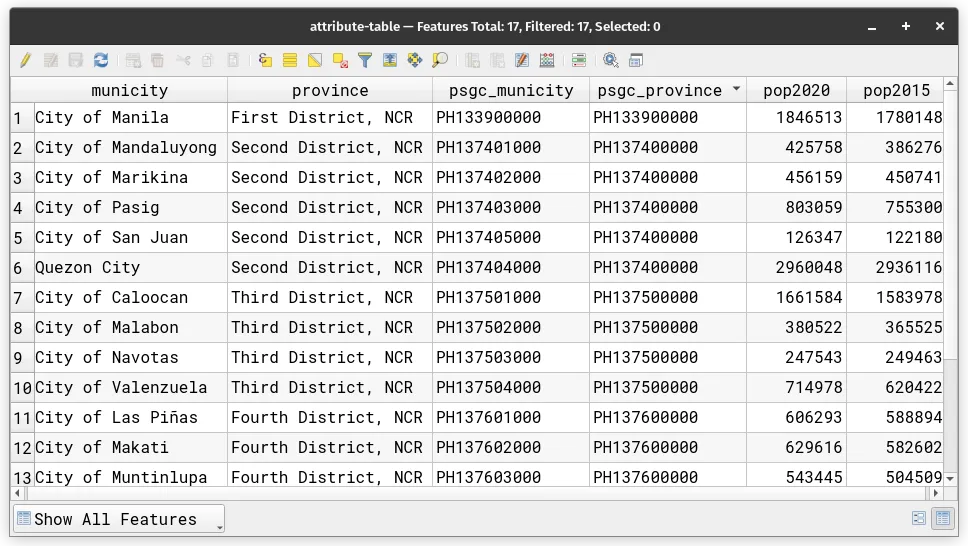This screenshot has width=968, height=546.
Task: Open the Actions tool
Action: (611, 60)
